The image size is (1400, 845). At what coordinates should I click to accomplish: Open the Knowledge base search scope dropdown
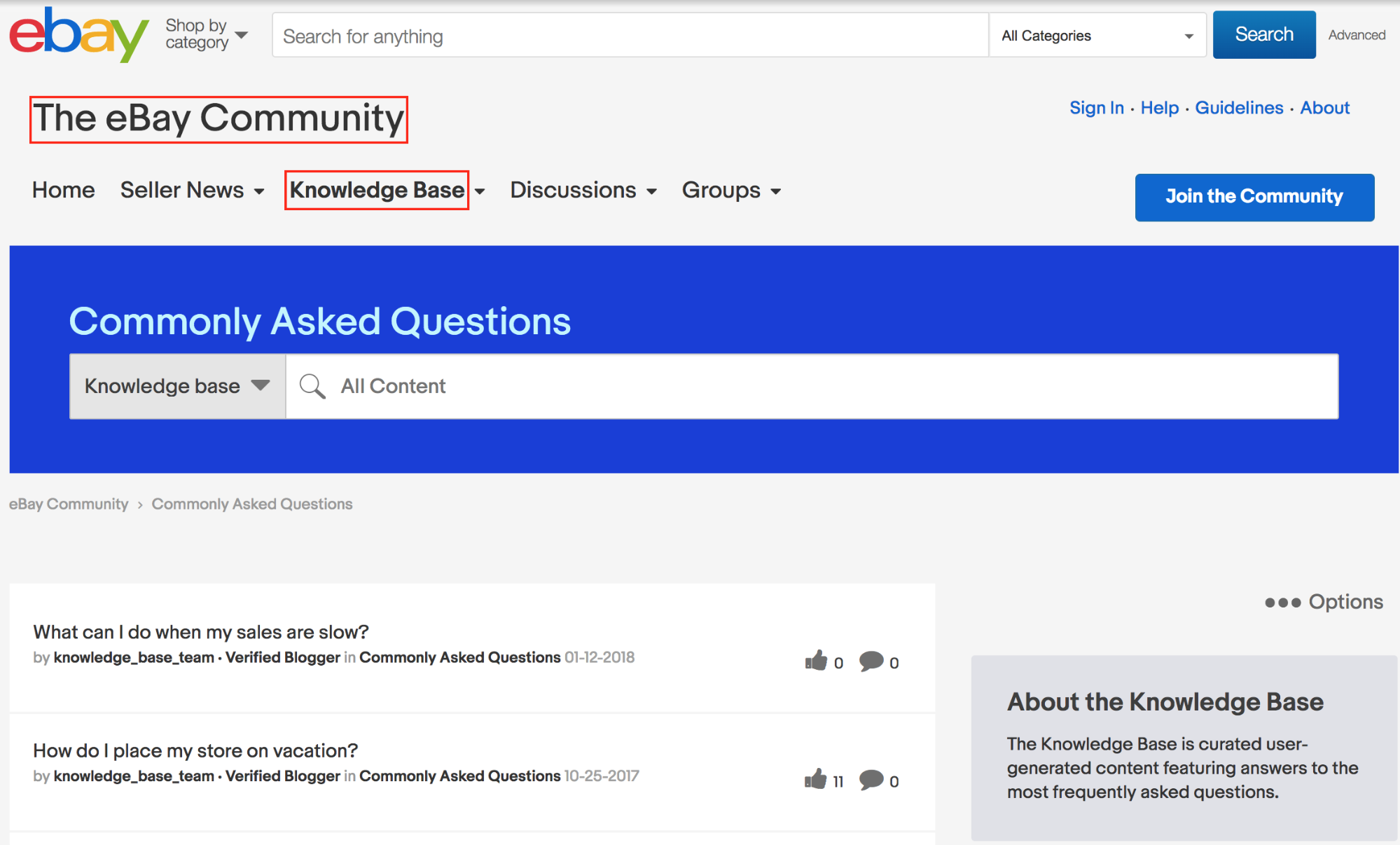click(x=177, y=386)
